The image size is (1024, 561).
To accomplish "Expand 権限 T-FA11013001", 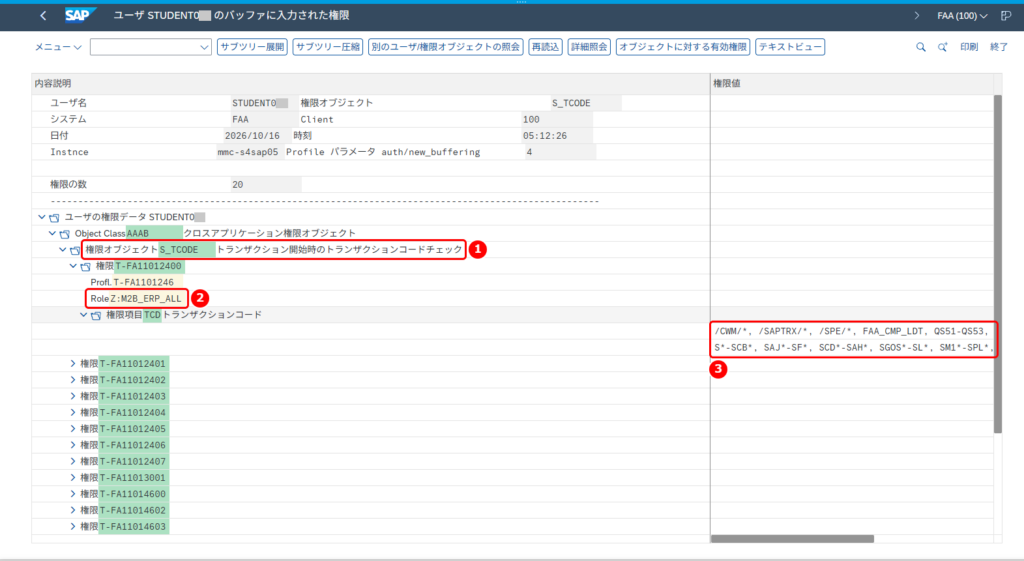I will (73, 478).
